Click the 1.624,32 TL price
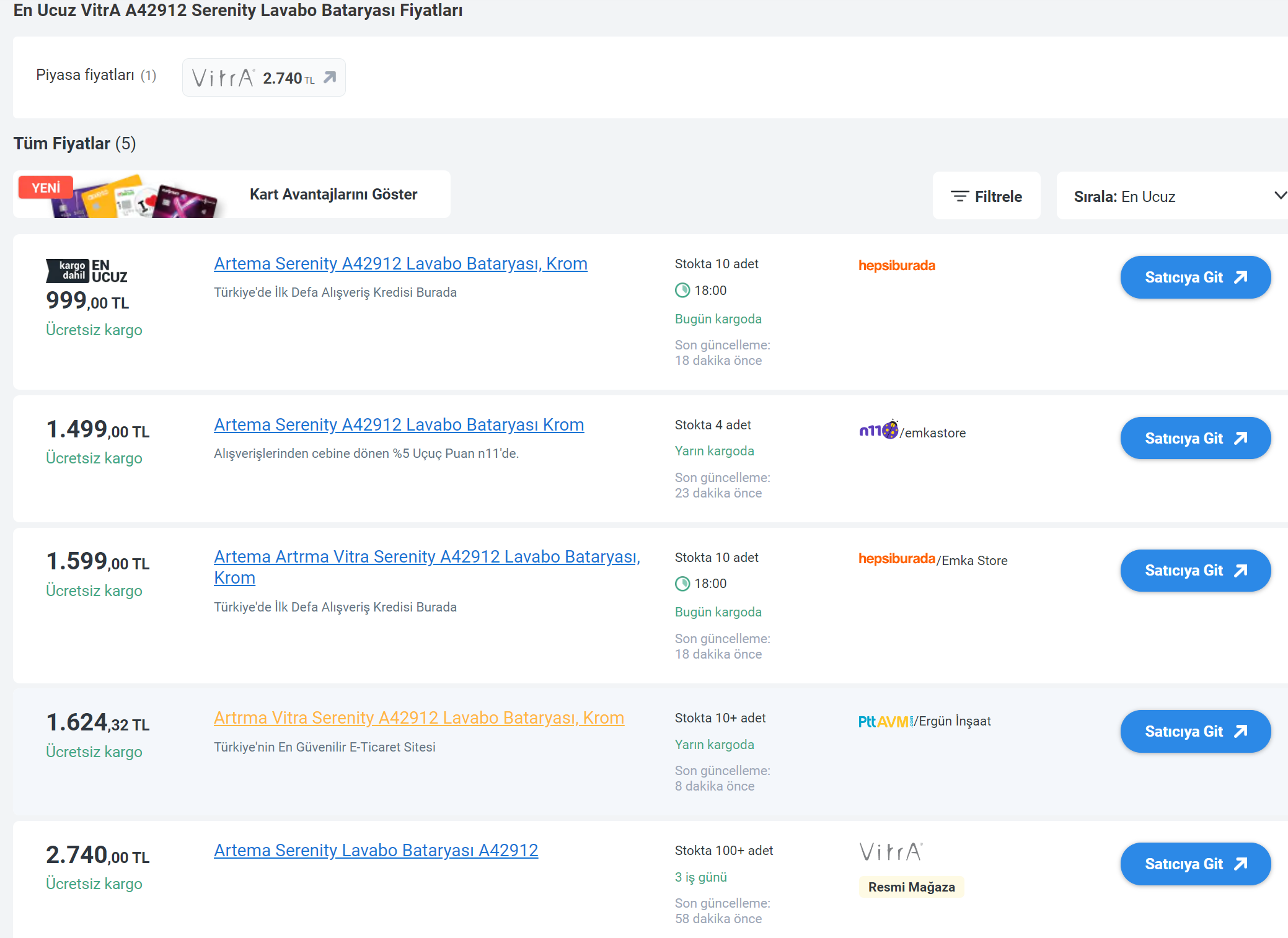The height and width of the screenshot is (938, 1288). tap(98, 722)
